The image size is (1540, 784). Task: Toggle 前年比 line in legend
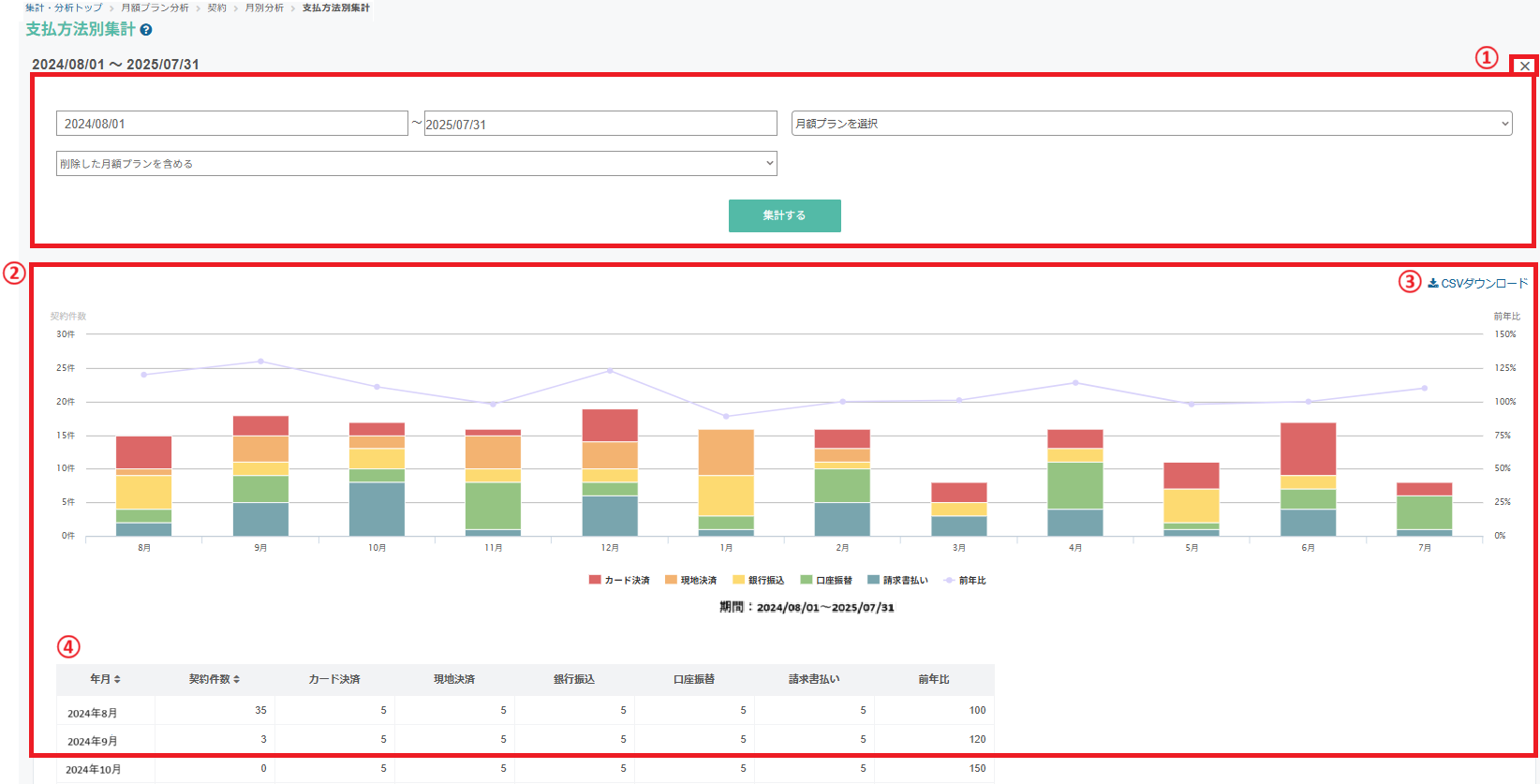tap(965, 581)
